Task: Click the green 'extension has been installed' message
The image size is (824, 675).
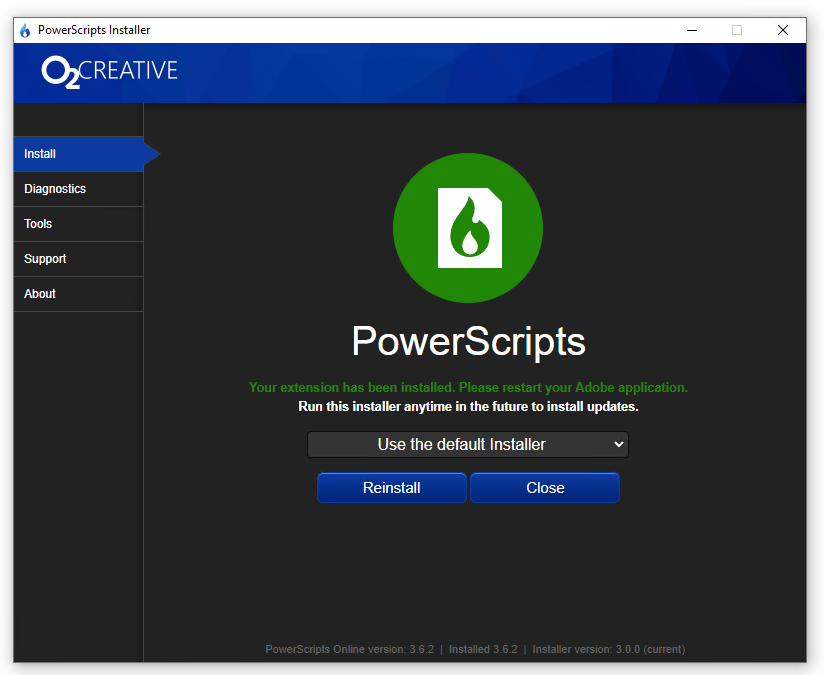Action: [468, 387]
